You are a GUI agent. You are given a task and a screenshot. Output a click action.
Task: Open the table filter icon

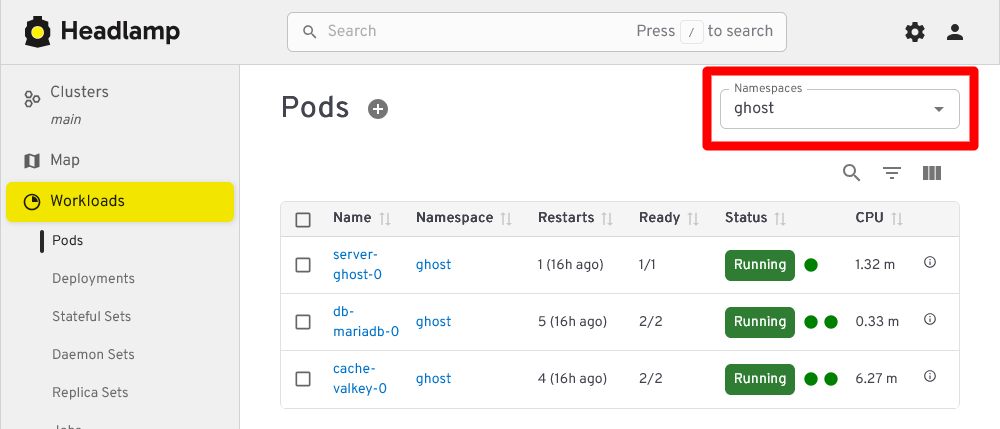point(892,173)
